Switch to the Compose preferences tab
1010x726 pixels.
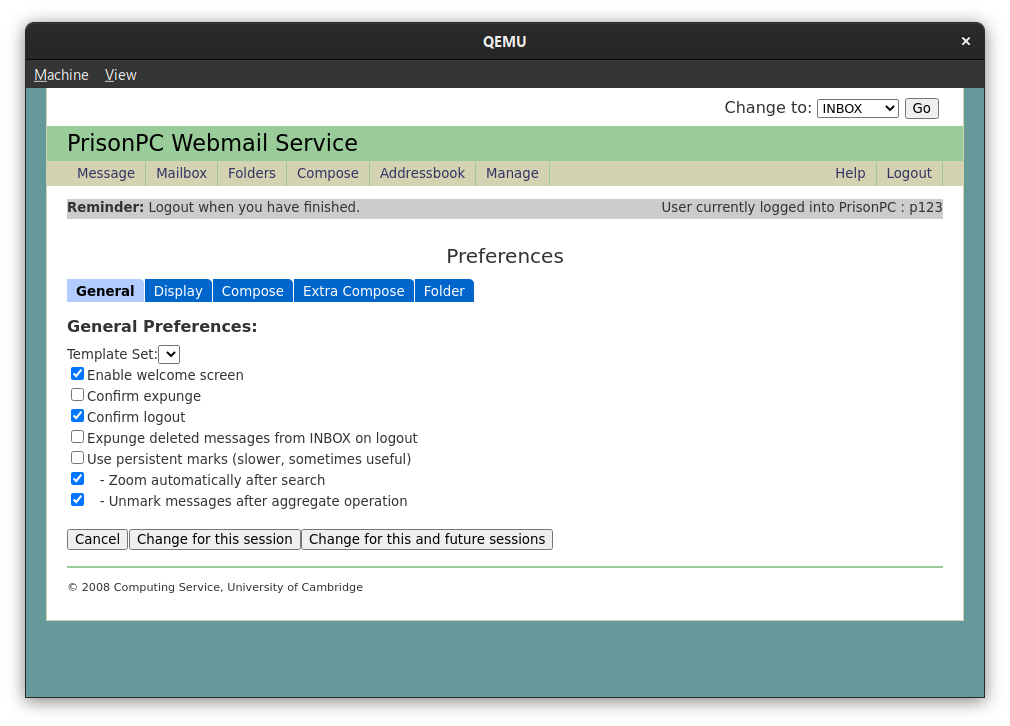pyautogui.click(x=252, y=291)
